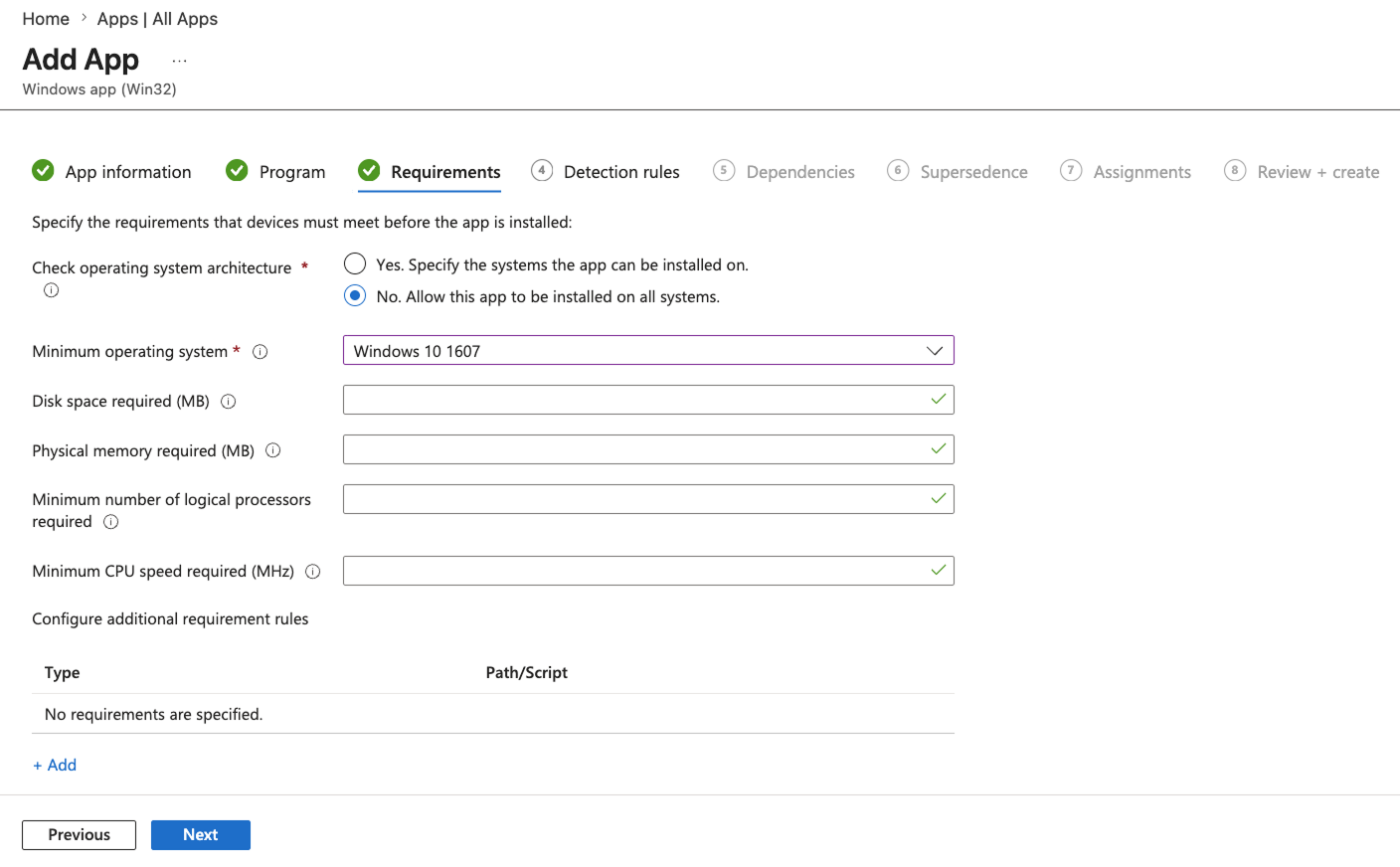
Task: Click the Type column header
Action: (x=62, y=672)
